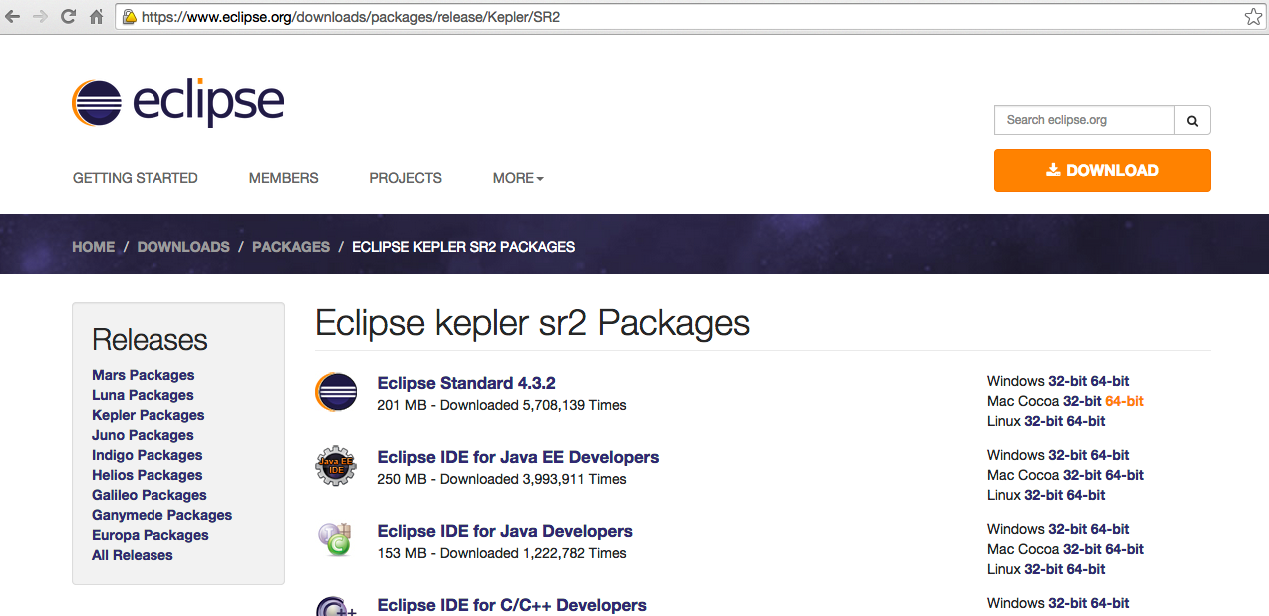
Task: Reload the page with refresh icon
Action: (68, 17)
